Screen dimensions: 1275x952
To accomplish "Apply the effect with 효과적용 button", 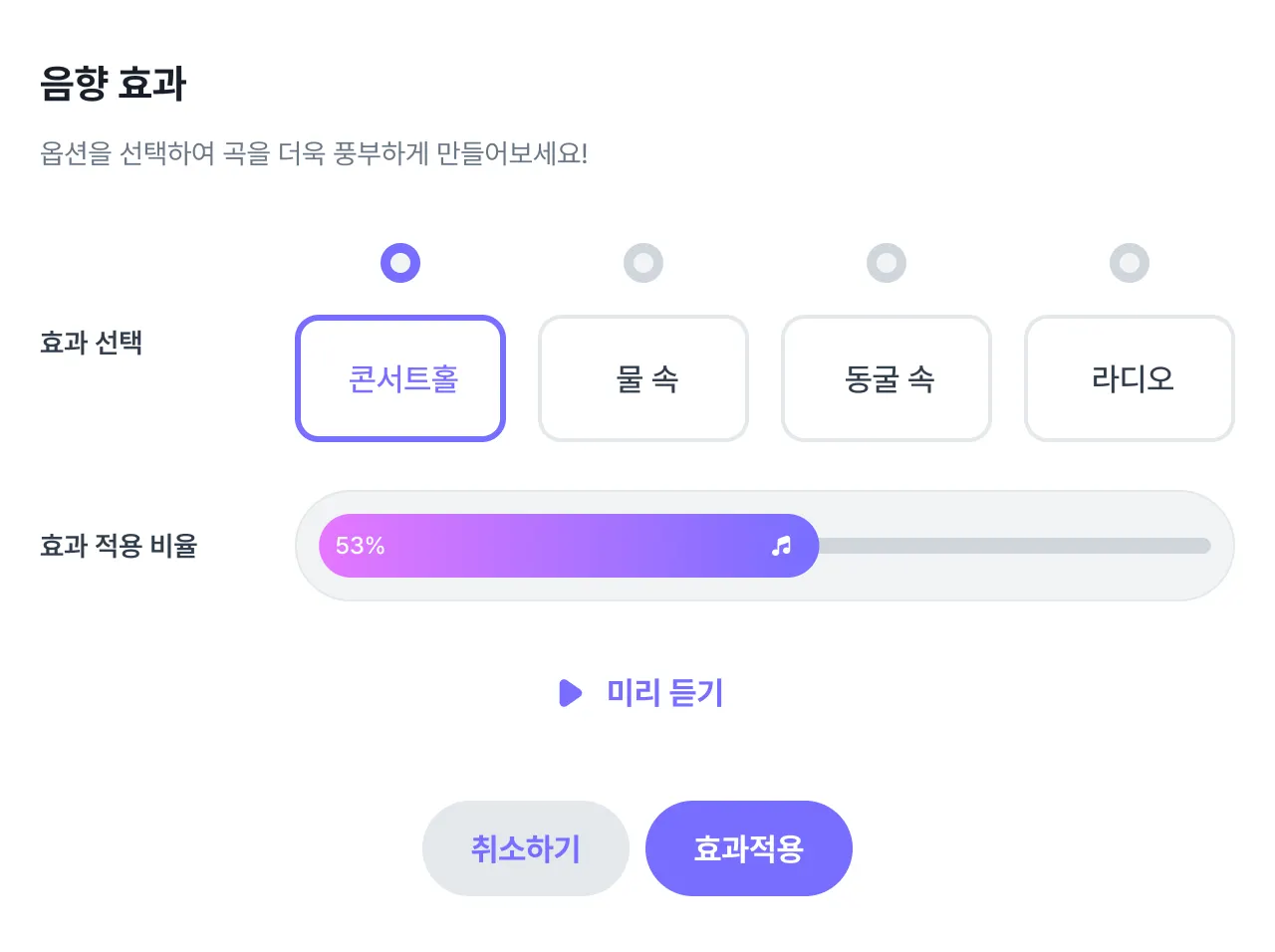I will point(749,848).
